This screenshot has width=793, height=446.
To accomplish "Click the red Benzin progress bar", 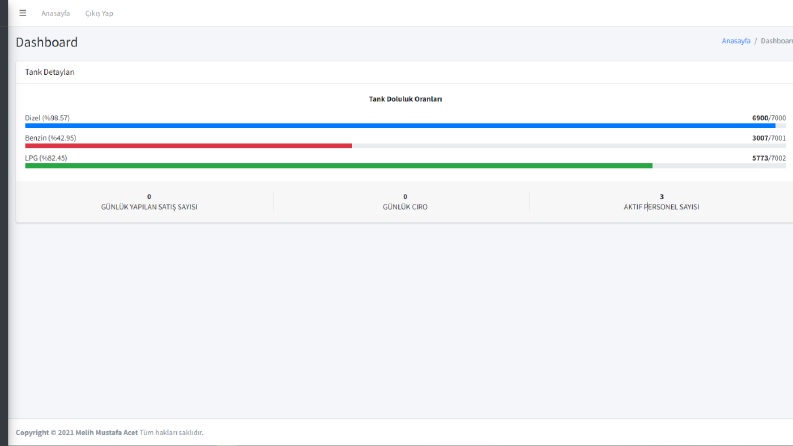I will click(x=188, y=146).
